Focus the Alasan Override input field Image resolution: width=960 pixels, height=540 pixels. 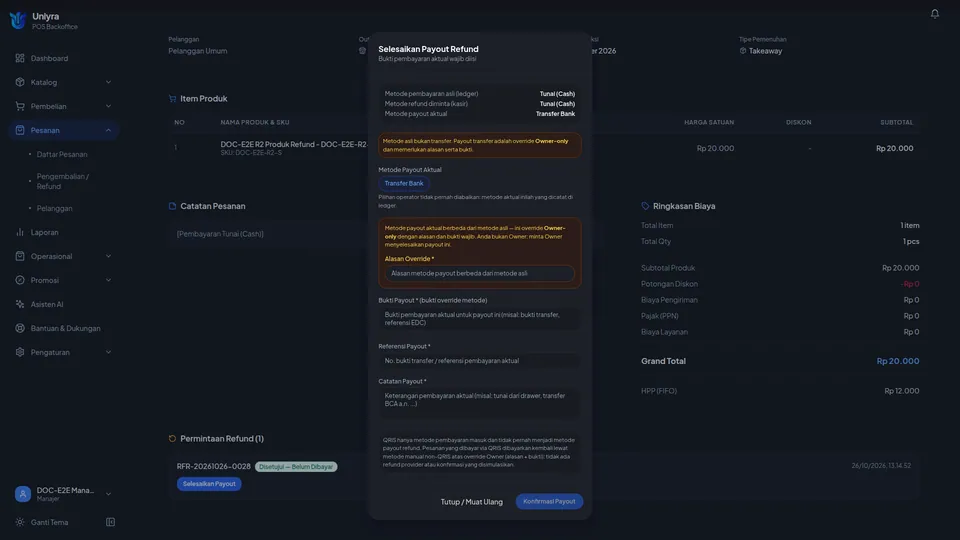point(479,274)
